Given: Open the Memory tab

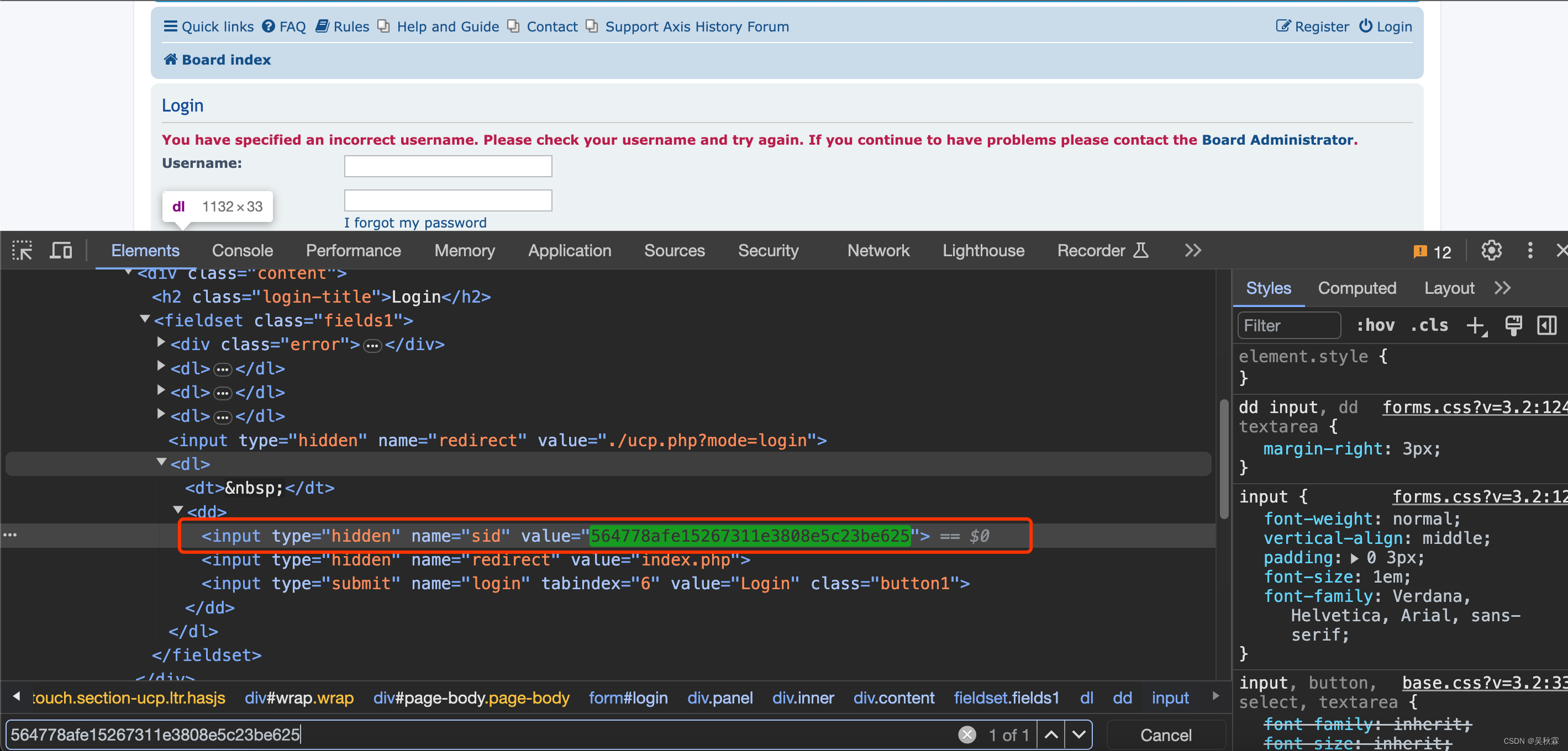Looking at the screenshot, I should point(465,251).
